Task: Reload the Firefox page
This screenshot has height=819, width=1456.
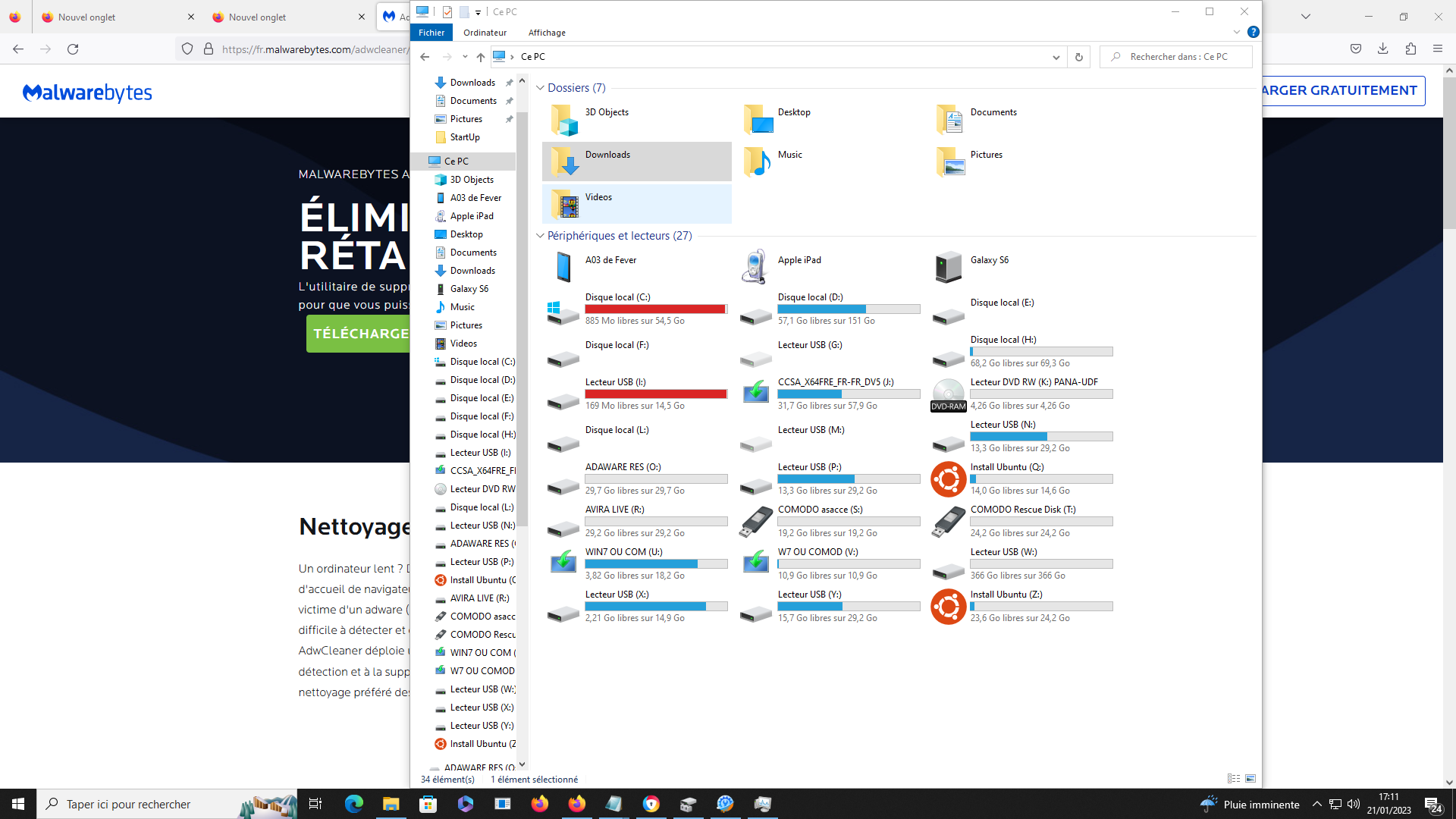Action: tap(73, 49)
